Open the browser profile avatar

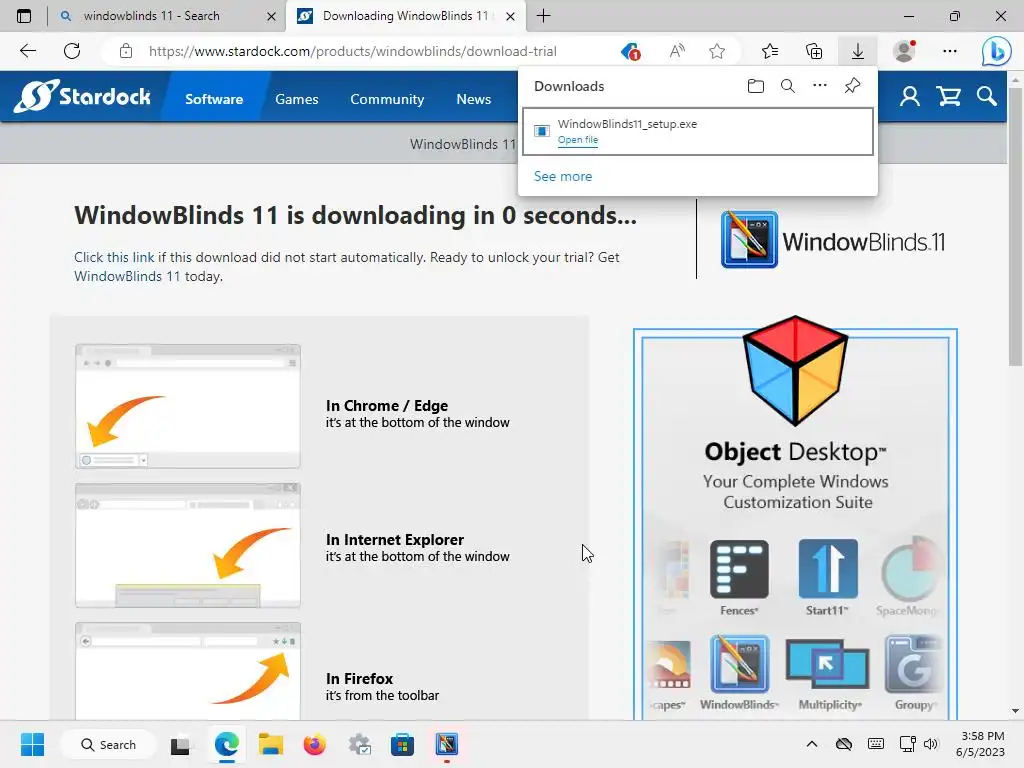point(904,51)
